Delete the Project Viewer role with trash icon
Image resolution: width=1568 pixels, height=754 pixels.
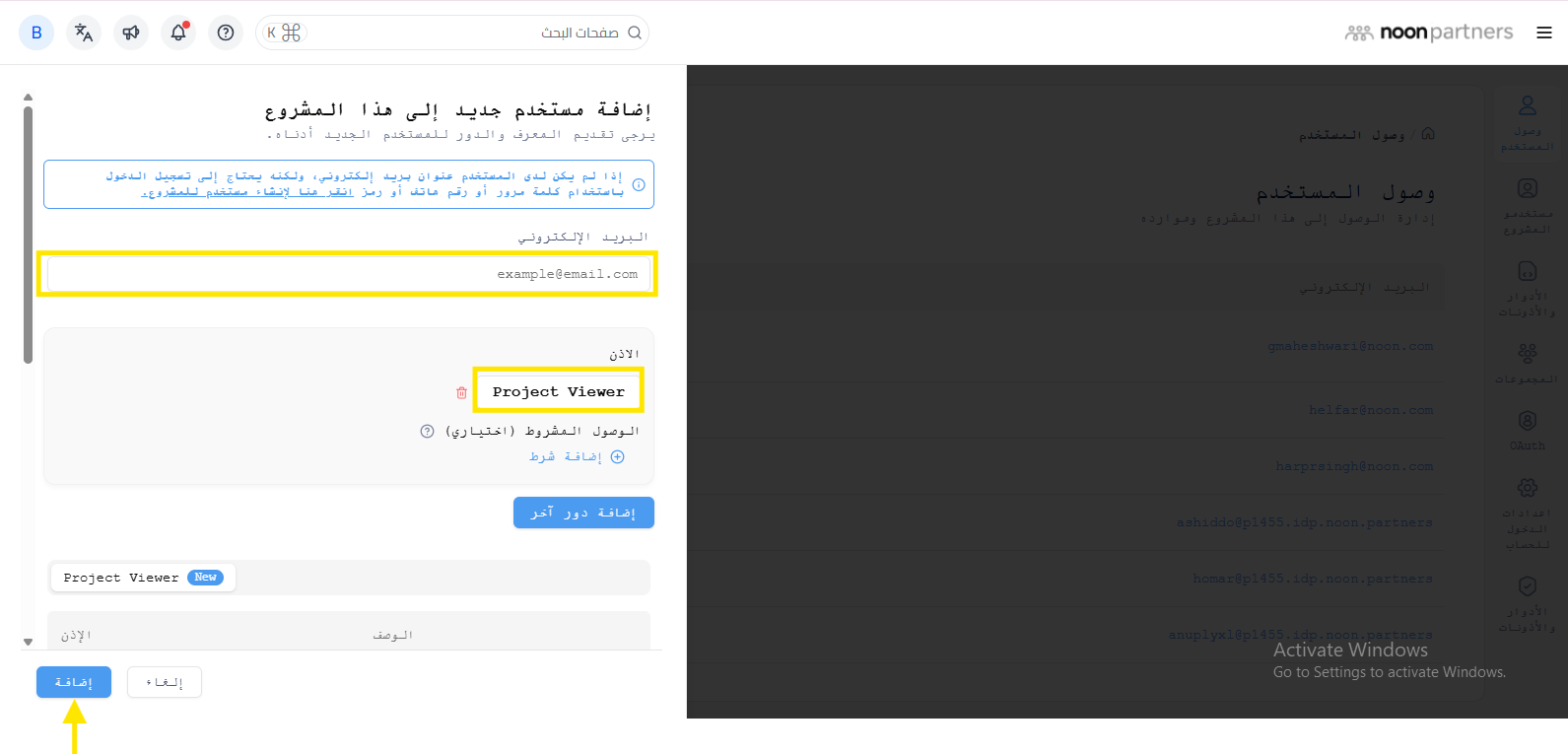(461, 392)
